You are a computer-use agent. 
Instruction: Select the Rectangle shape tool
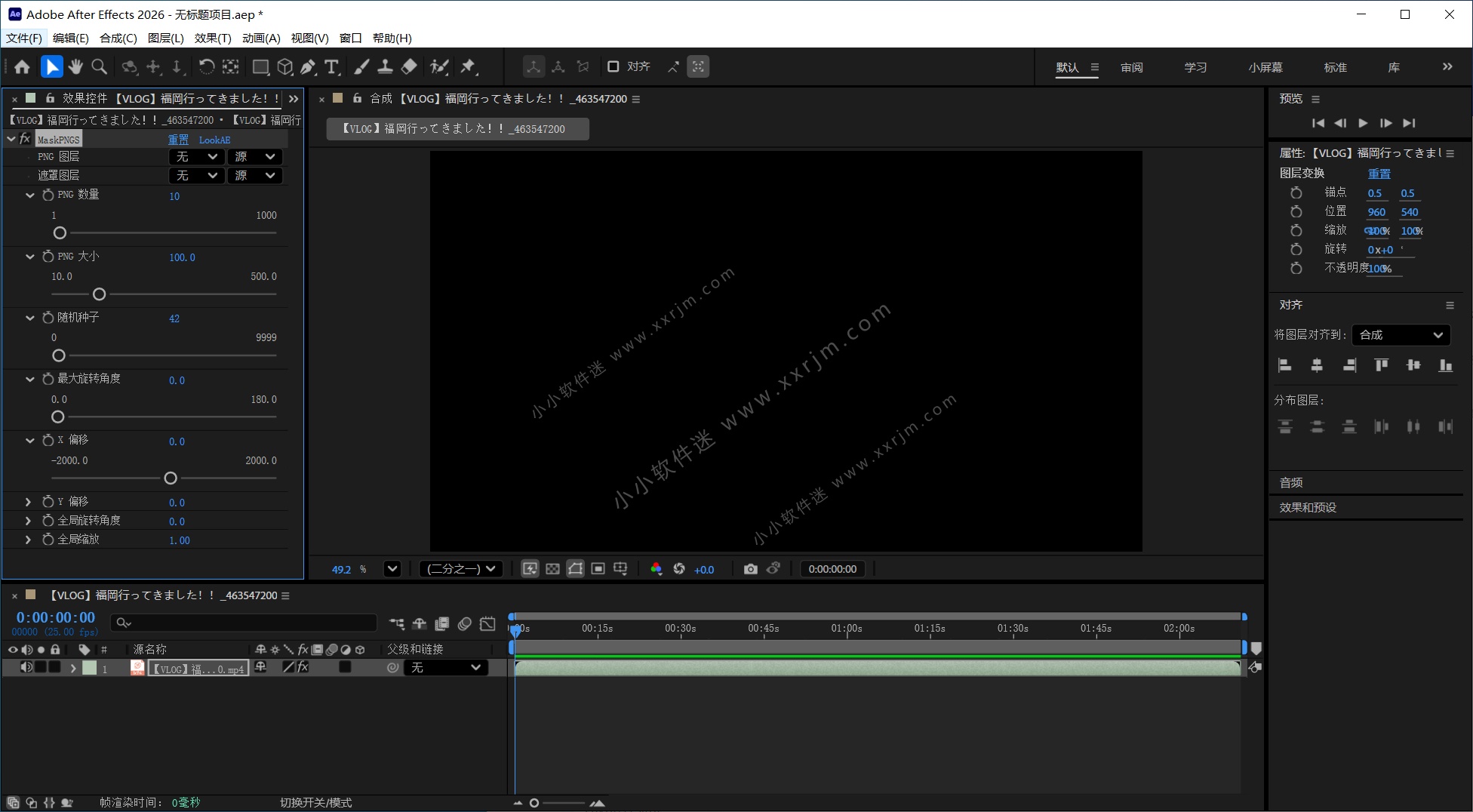pyautogui.click(x=260, y=67)
